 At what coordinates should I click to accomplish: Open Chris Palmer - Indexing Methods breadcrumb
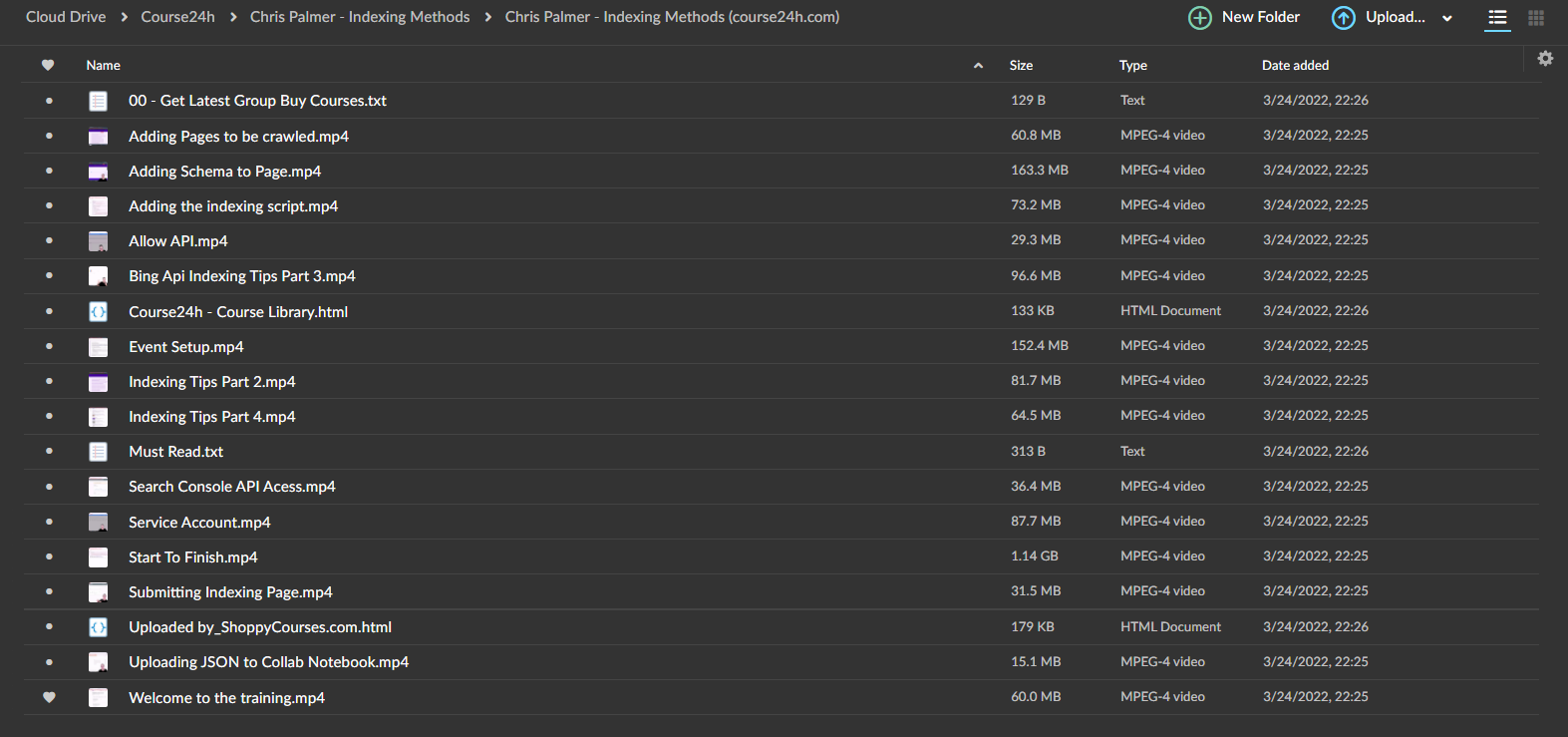[360, 17]
